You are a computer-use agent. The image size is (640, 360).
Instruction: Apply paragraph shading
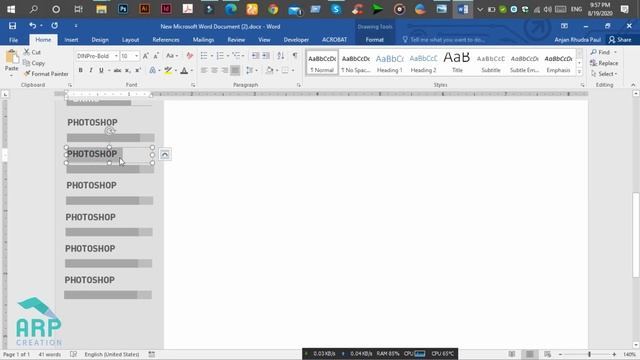coord(269,70)
